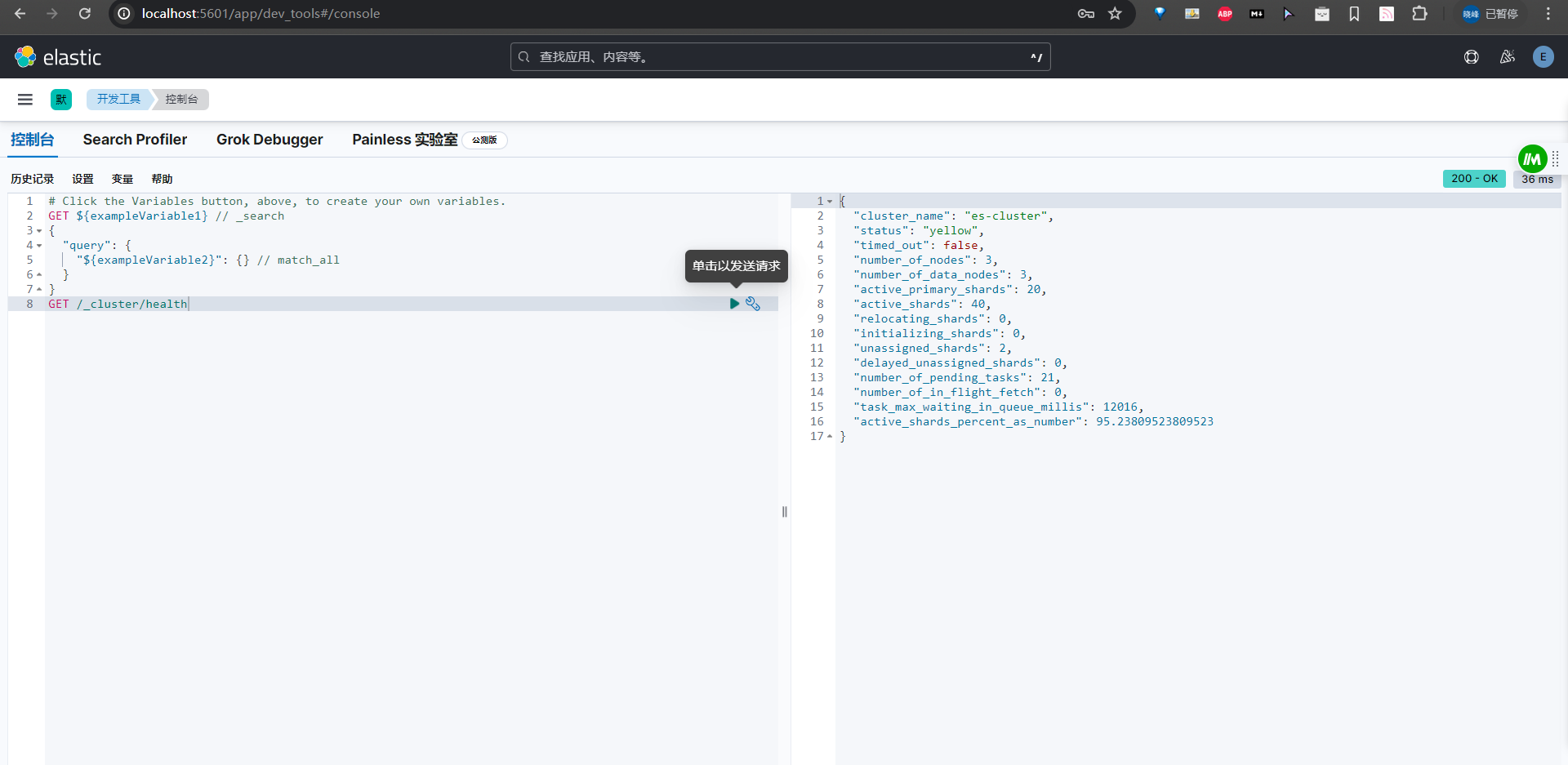Image resolution: width=1568 pixels, height=765 pixels.
Task: Click the "status": "yellow" response line
Action: click(x=919, y=231)
